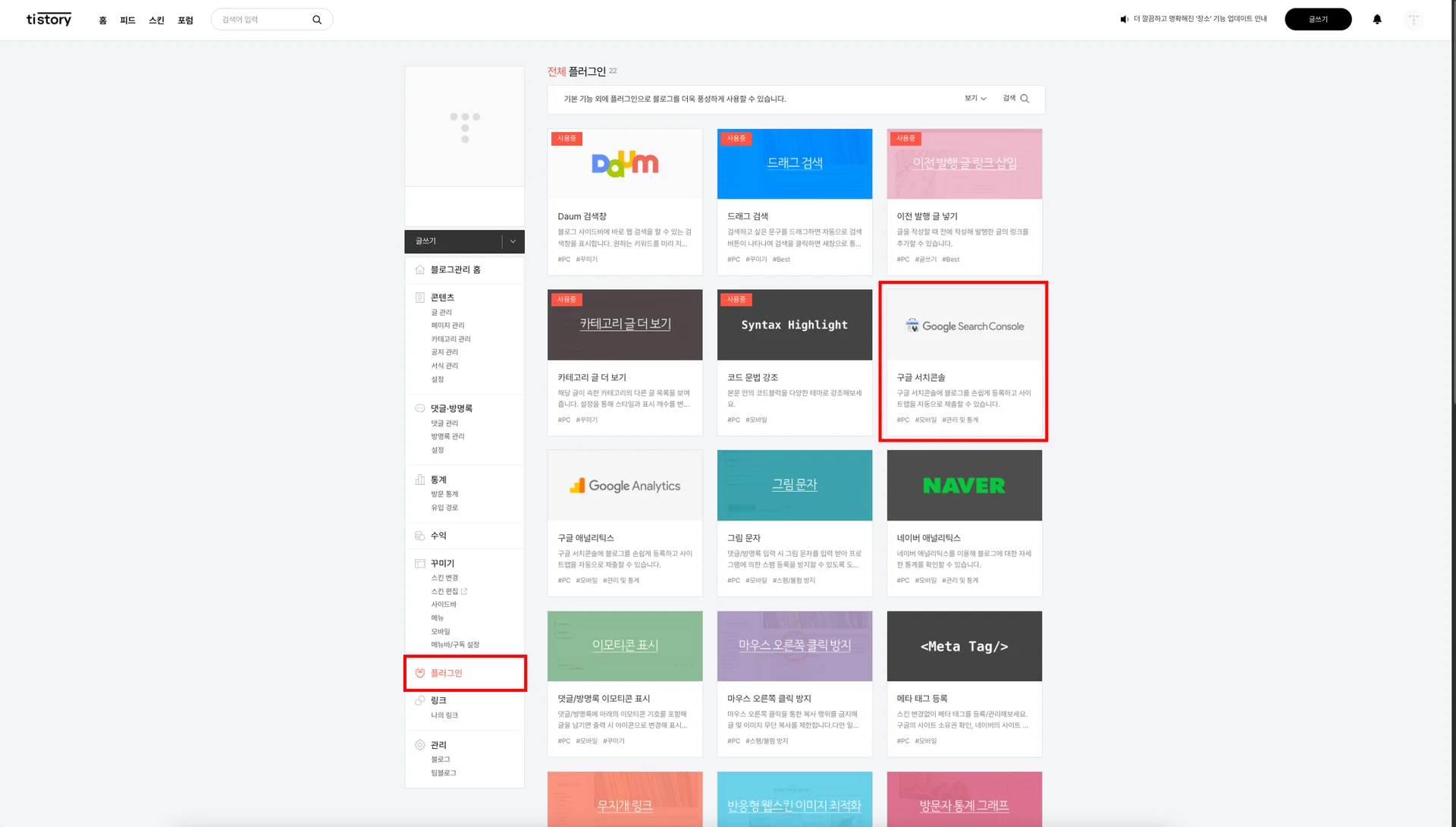Open 팀블로그 in the sidebar
The image size is (1456, 827).
coord(444,773)
